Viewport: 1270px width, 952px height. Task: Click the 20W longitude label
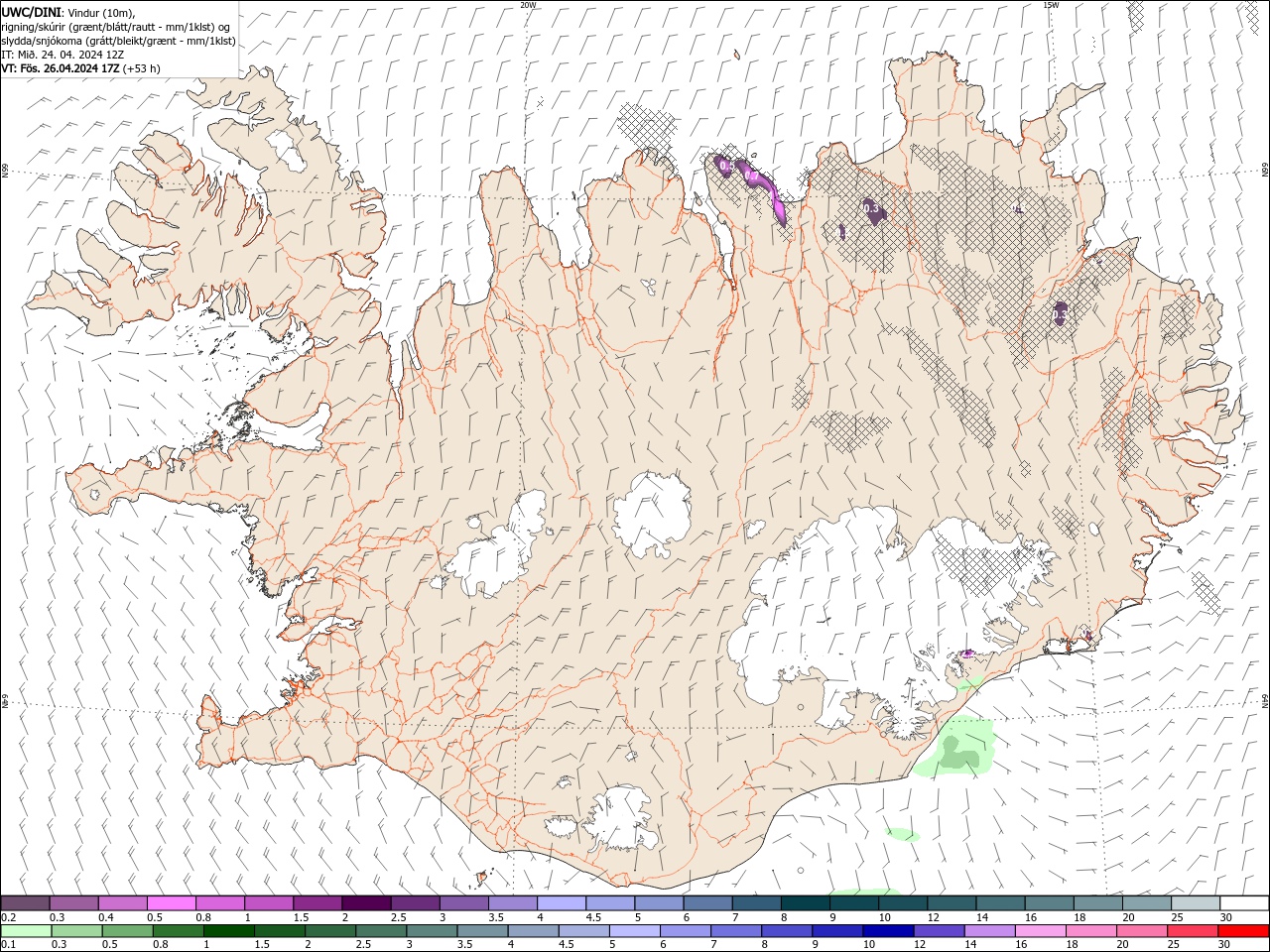529,5
